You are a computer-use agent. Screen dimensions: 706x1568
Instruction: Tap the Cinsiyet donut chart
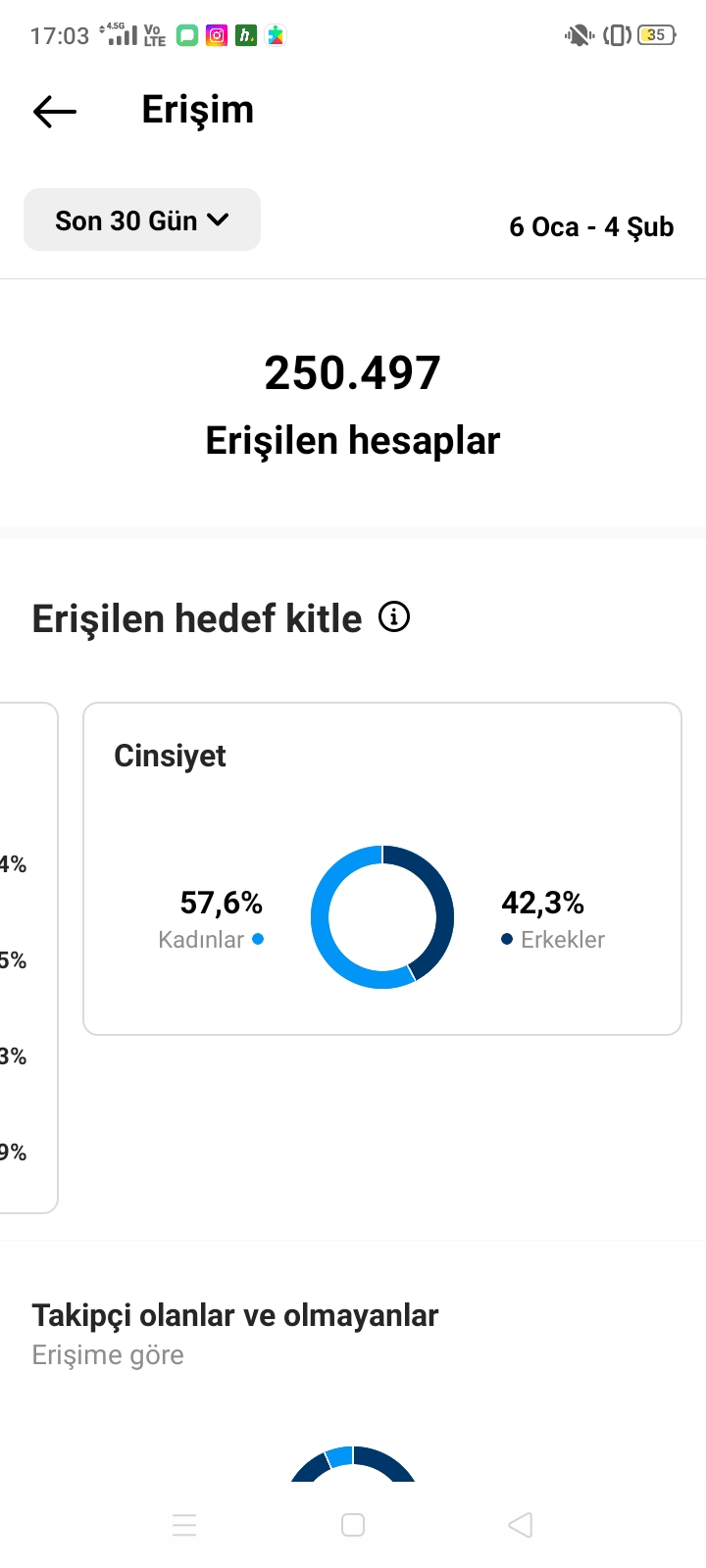[382, 917]
